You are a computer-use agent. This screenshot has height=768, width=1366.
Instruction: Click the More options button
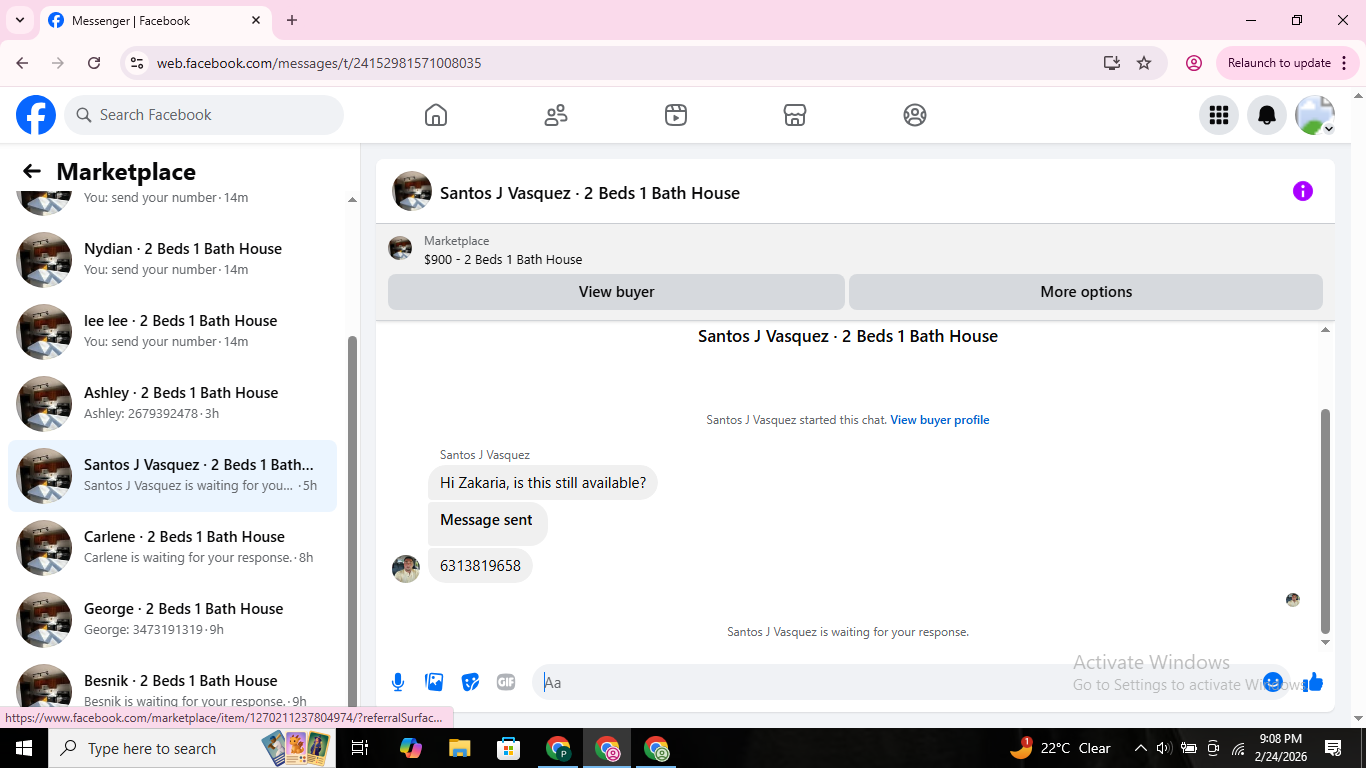[x=1086, y=292]
